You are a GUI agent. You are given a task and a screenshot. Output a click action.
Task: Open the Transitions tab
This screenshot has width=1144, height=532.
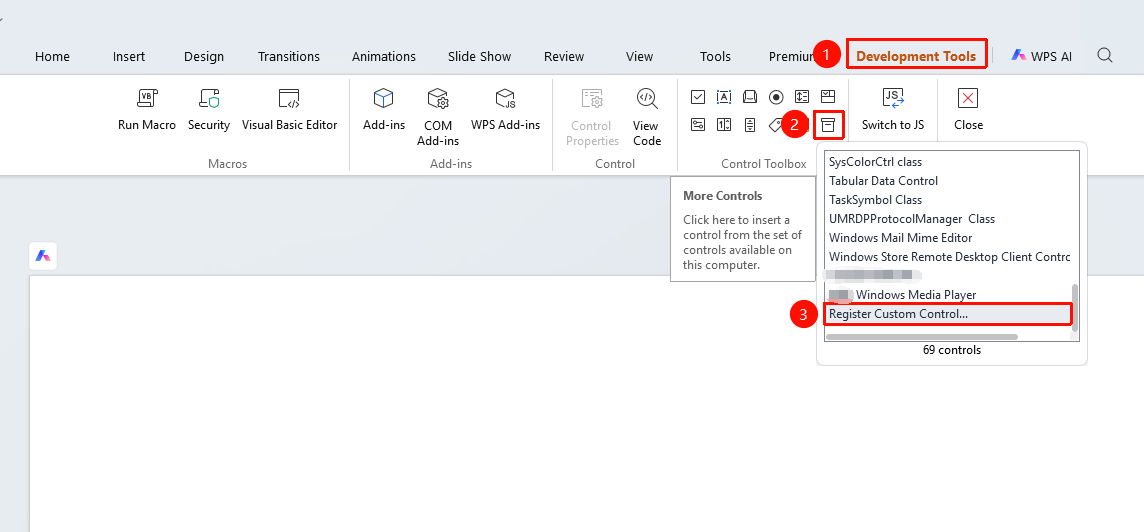[x=289, y=56]
